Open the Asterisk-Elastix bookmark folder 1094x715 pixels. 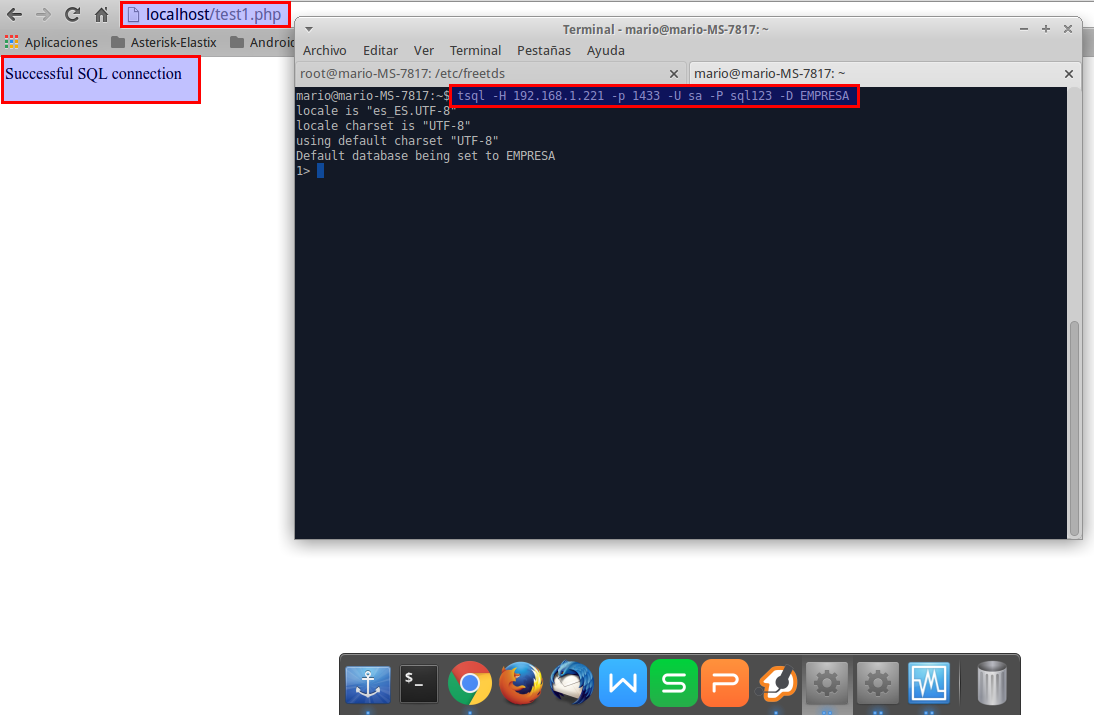point(163,42)
